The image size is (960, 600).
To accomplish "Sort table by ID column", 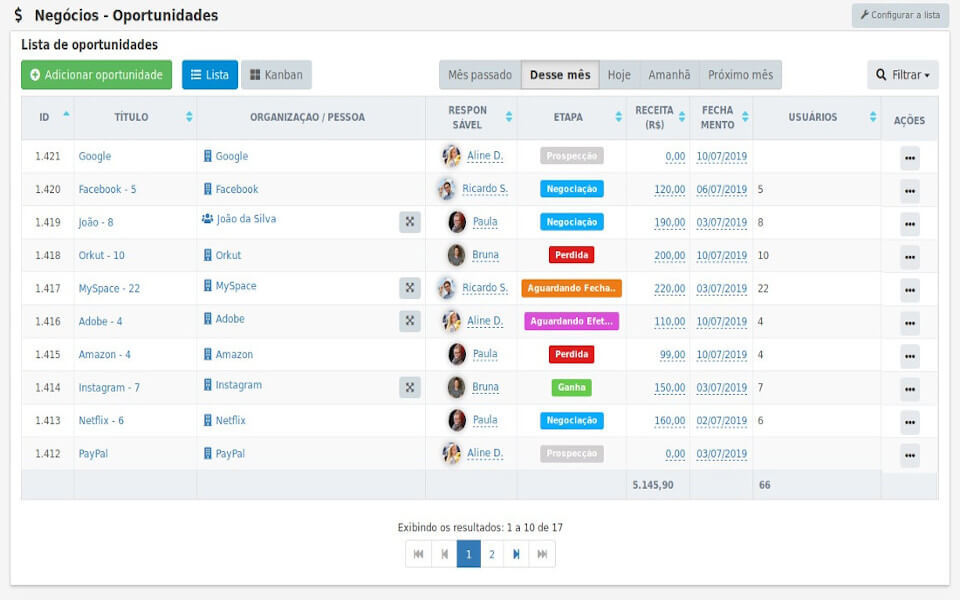I will 66,116.
